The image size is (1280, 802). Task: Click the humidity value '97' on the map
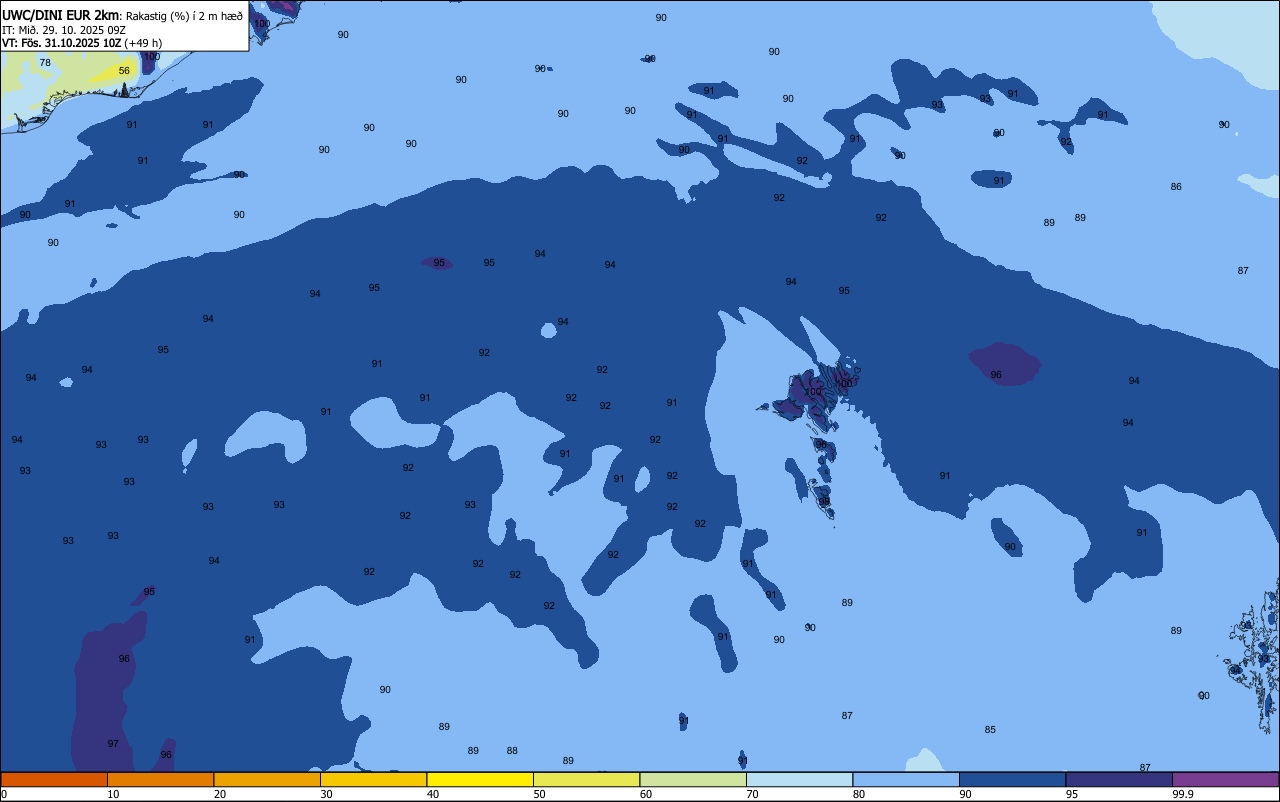(x=113, y=744)
